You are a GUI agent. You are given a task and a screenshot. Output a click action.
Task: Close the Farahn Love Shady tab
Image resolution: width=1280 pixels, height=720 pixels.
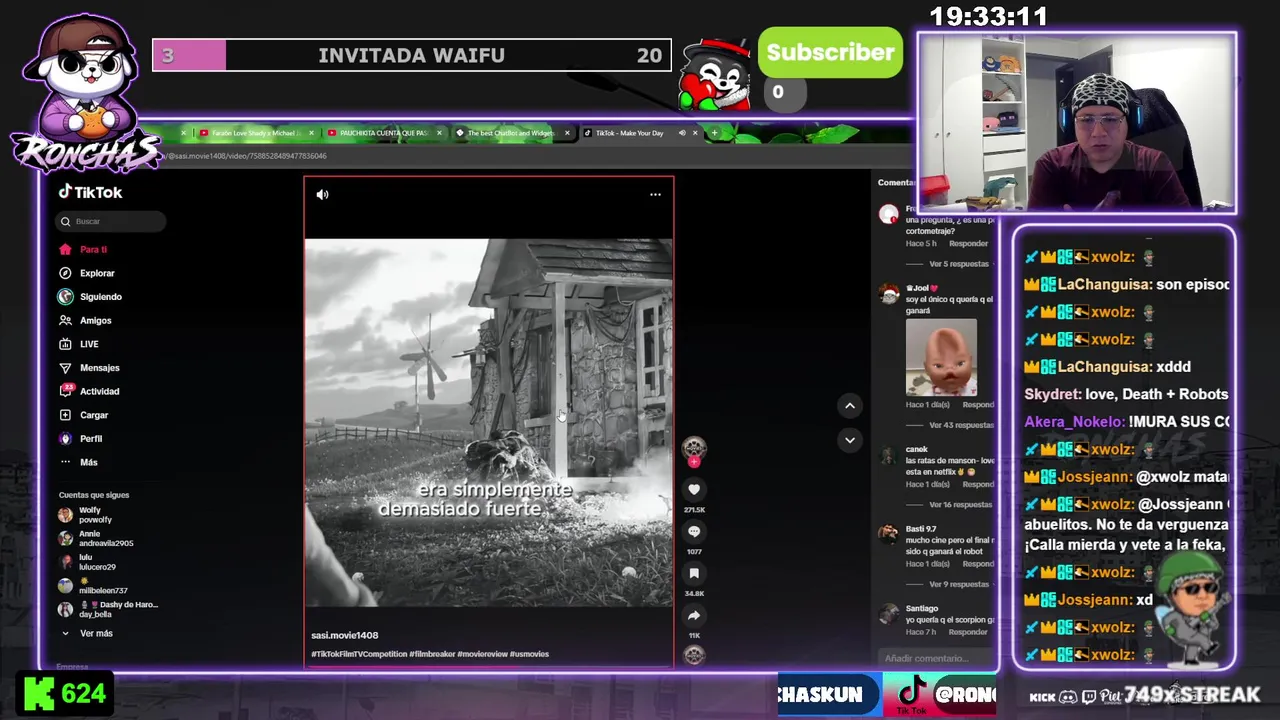tap(311, 133)
